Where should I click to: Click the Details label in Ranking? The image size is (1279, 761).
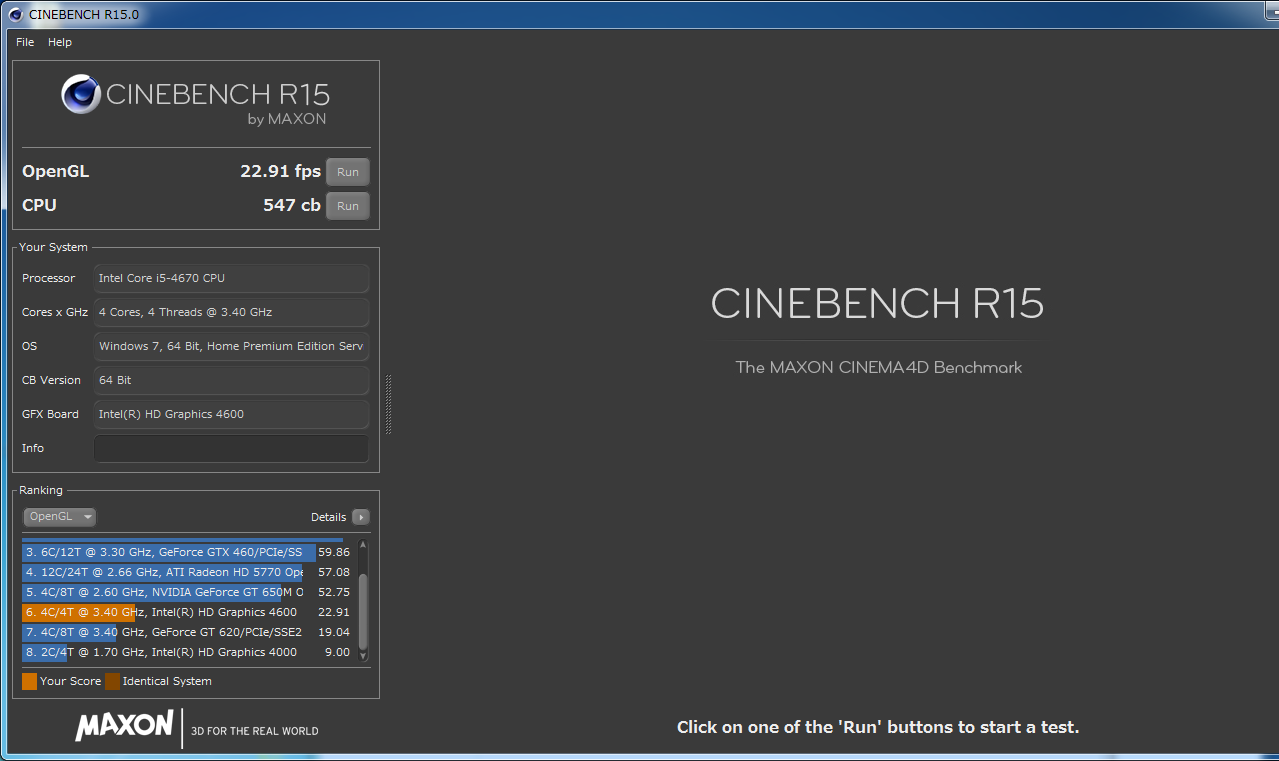point(328,517)
